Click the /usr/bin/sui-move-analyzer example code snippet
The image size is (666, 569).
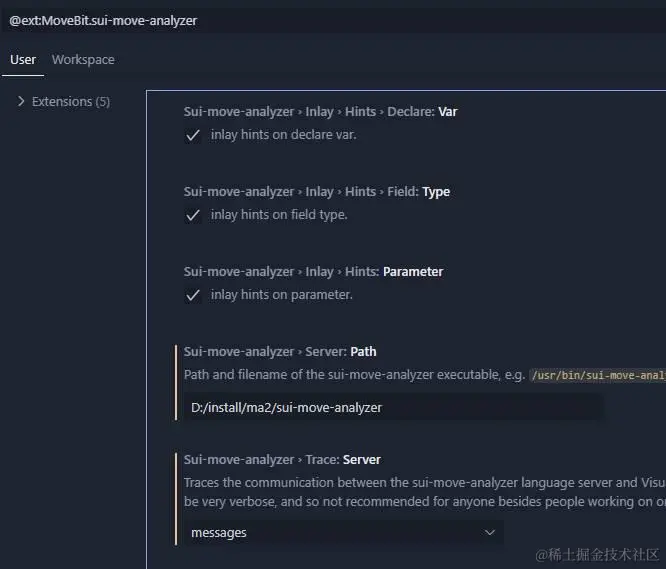(x=598, y=375)
